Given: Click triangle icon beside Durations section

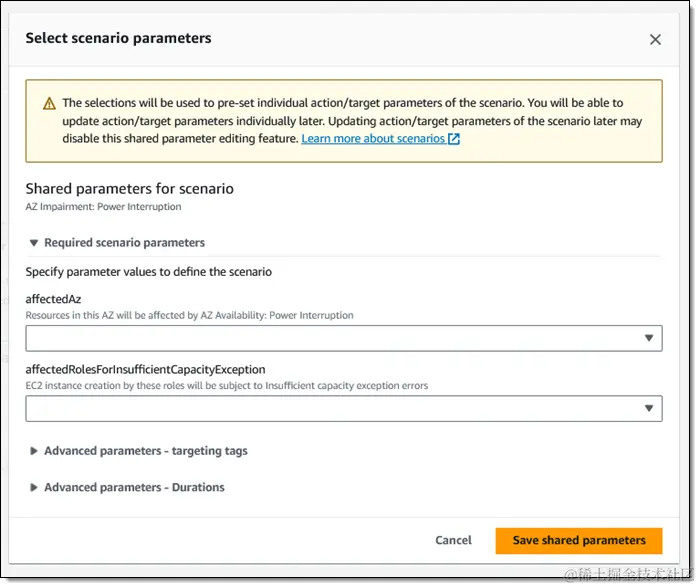Looking at the screenshot, I should coord(34,488).
